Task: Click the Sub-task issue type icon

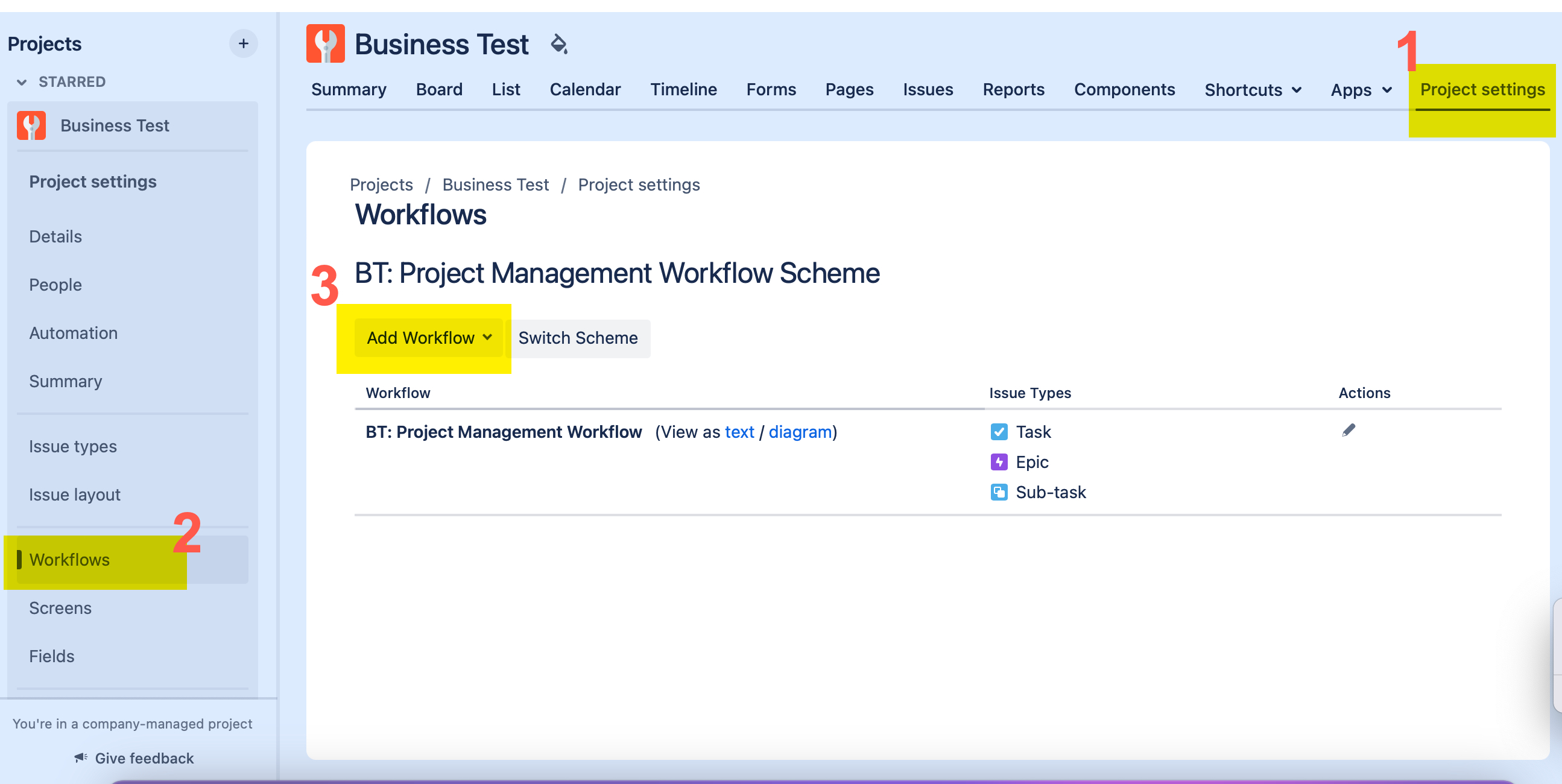Action: click(x=998, y=492)
